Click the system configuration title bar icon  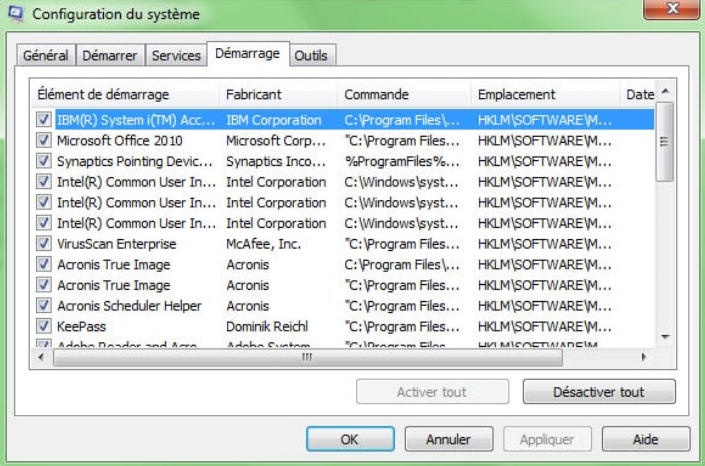16,13
